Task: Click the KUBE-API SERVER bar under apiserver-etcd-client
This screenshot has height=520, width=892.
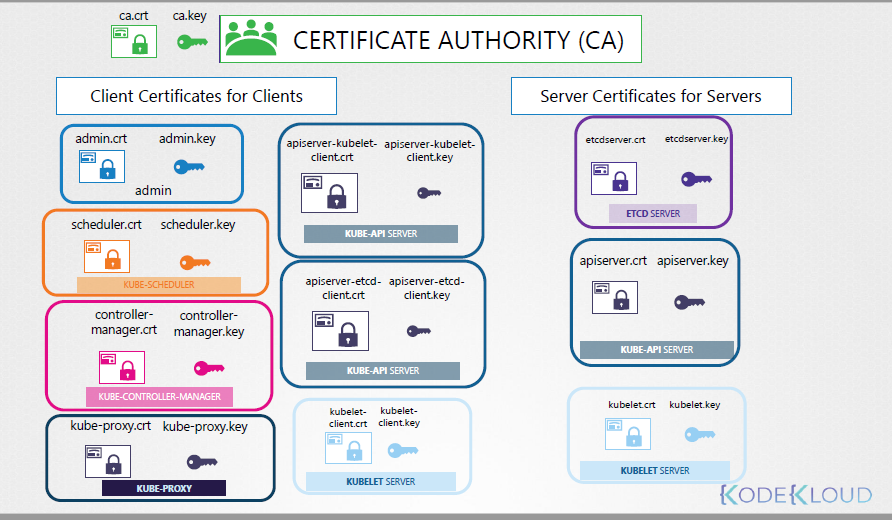Action: coord(383,371)
